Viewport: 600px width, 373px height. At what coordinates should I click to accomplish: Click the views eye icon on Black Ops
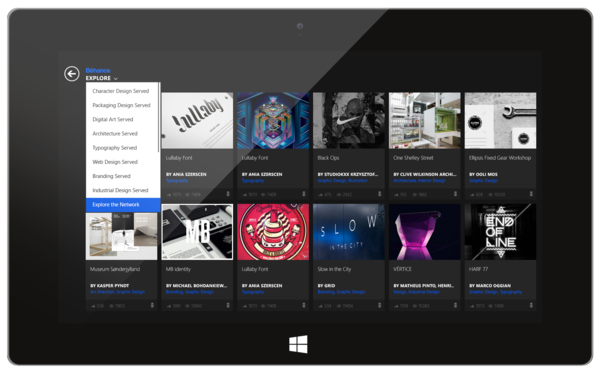coord(339,195)
